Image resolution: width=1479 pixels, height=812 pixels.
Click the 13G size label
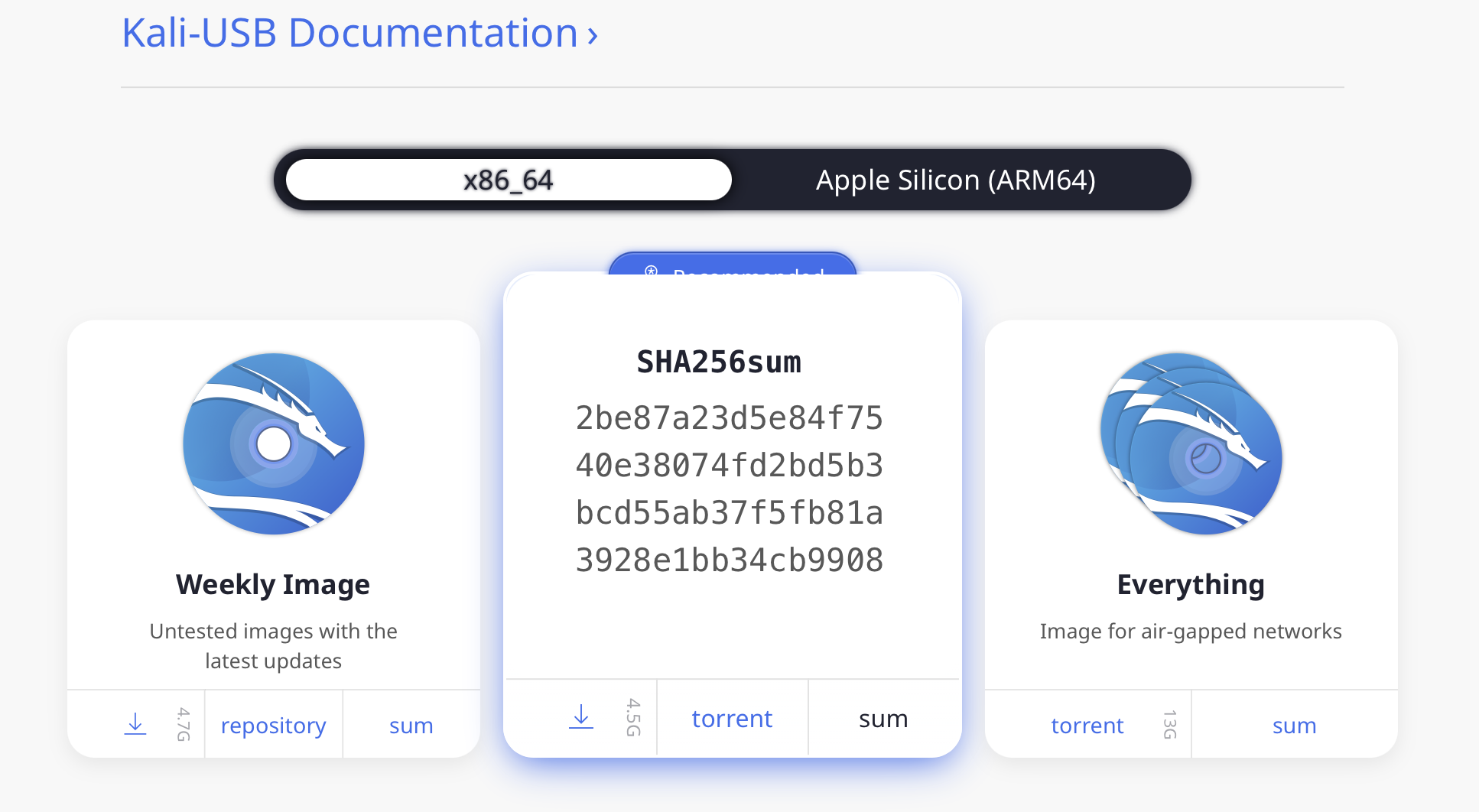tap(1169, 724)
